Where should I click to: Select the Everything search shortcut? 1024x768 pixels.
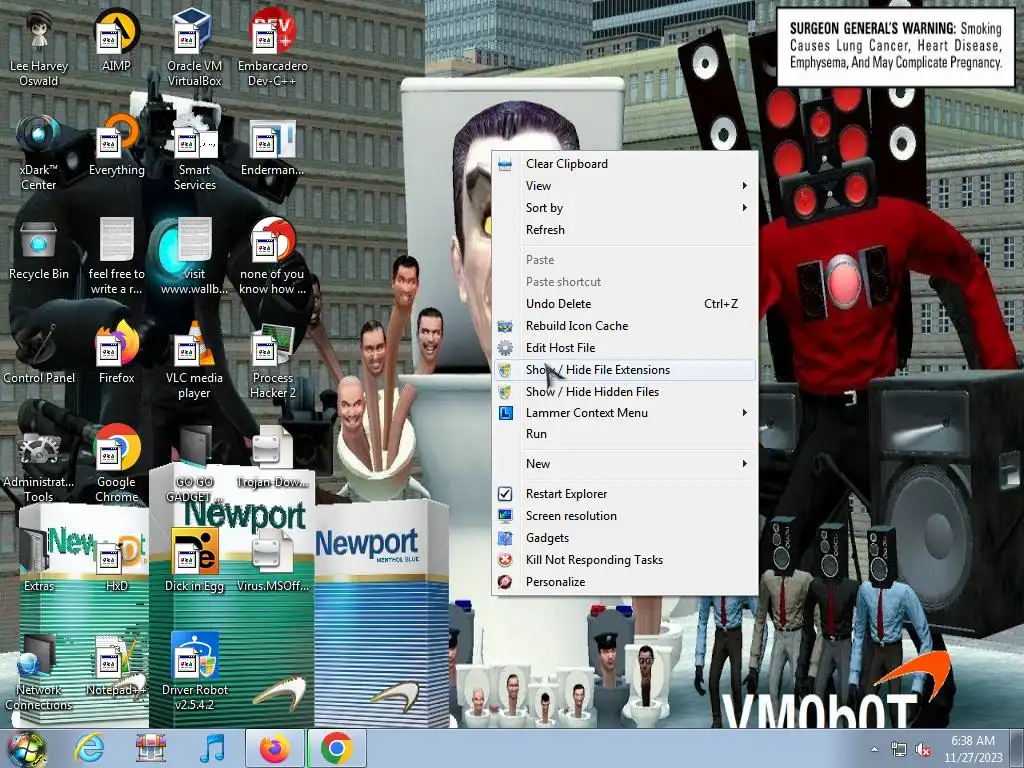[116, 145]
